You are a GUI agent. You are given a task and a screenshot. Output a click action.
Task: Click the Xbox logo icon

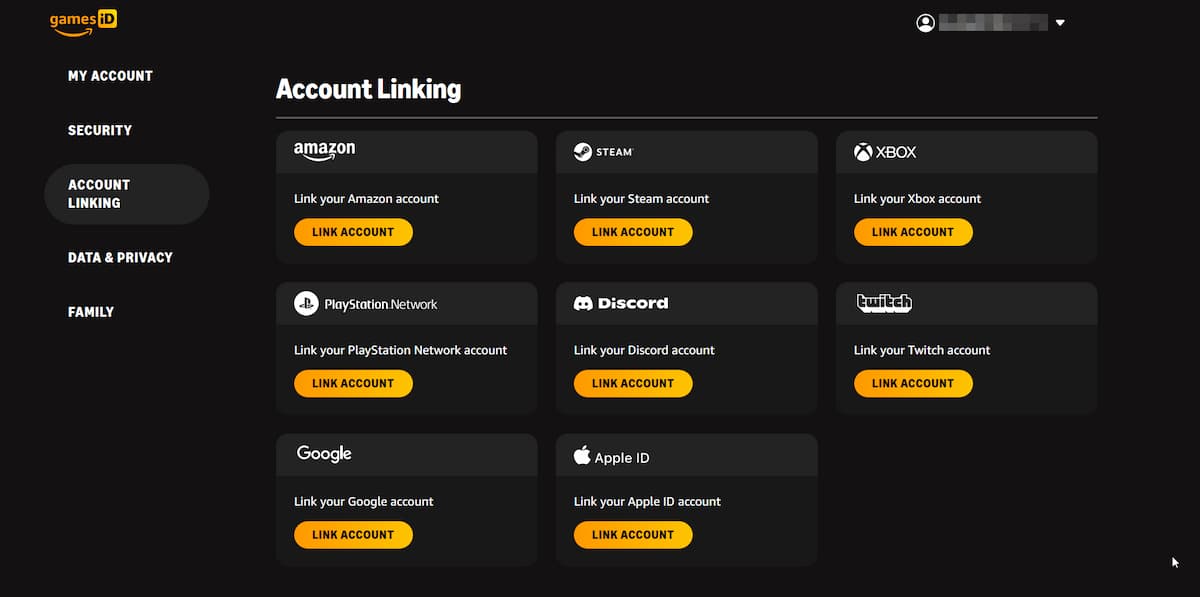[x=863, y=152]
